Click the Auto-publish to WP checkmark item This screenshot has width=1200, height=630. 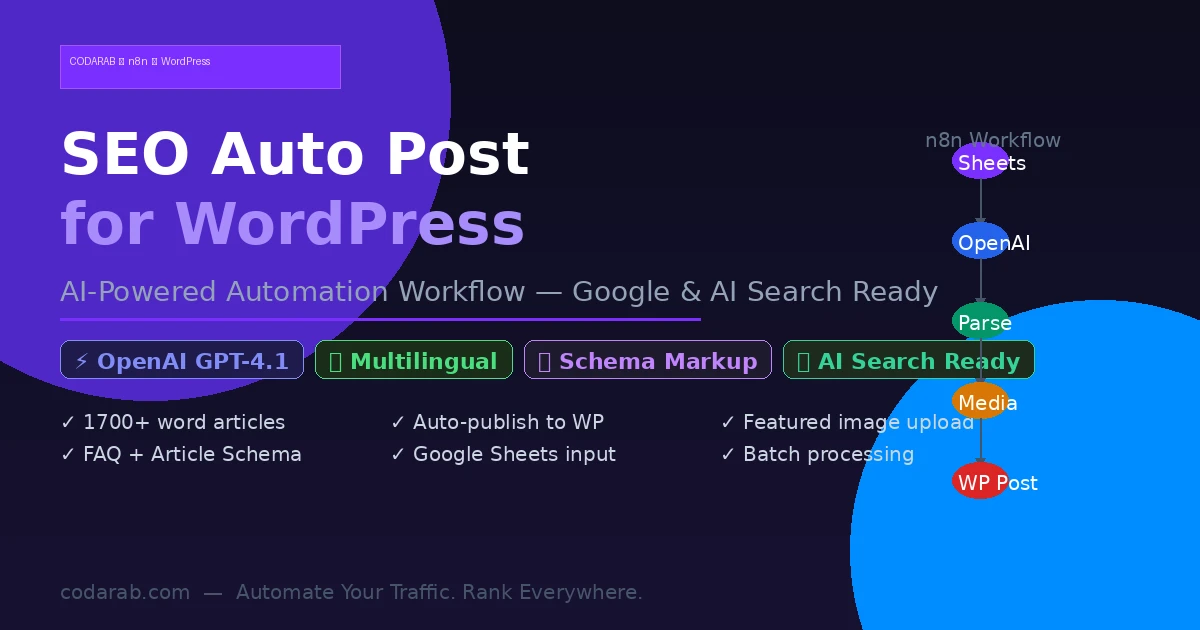497,422
